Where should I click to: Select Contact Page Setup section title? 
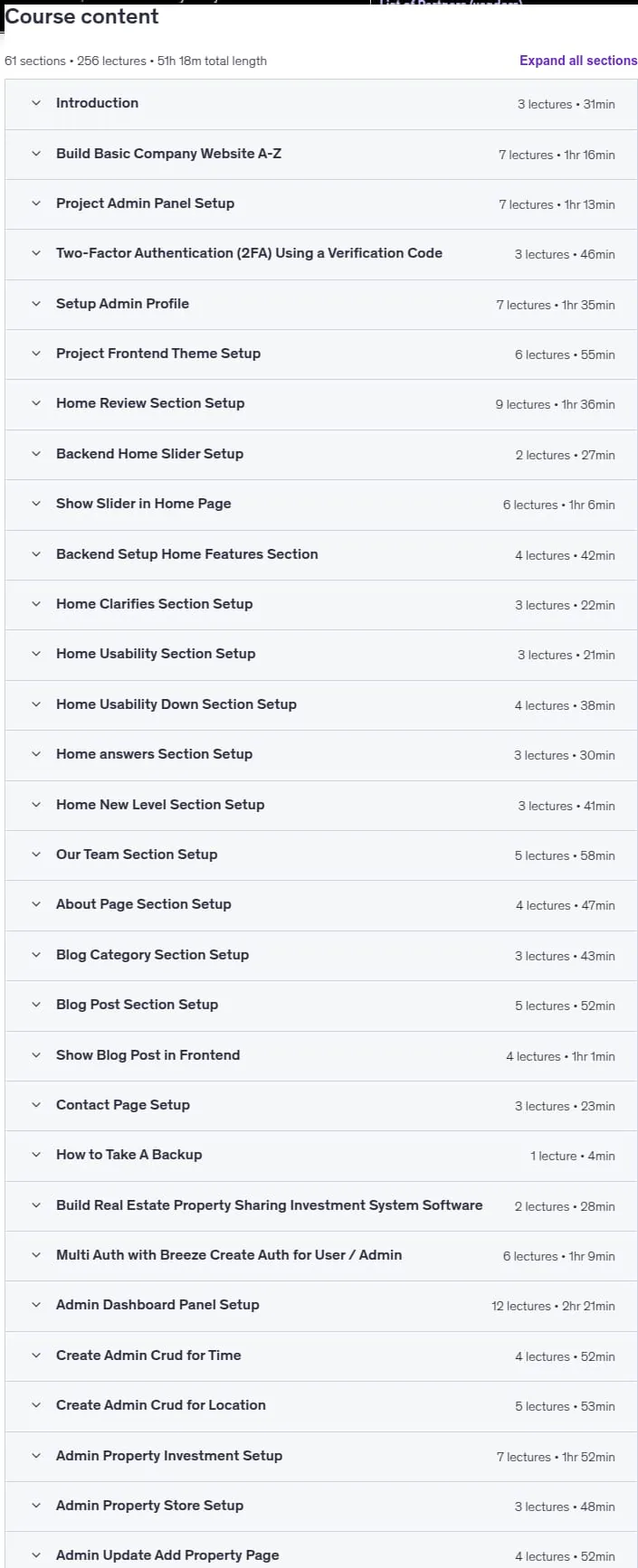pos(123,1105)
